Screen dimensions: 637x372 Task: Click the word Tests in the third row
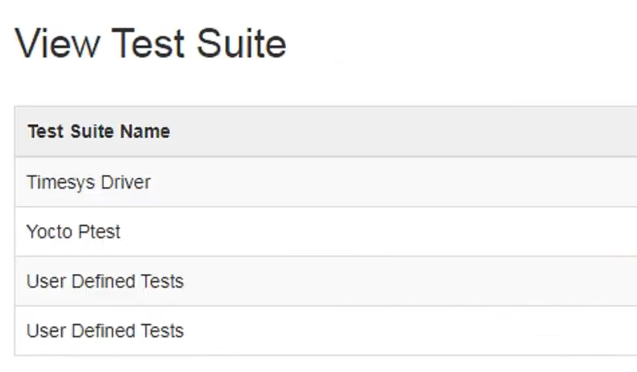click(162, 281)
